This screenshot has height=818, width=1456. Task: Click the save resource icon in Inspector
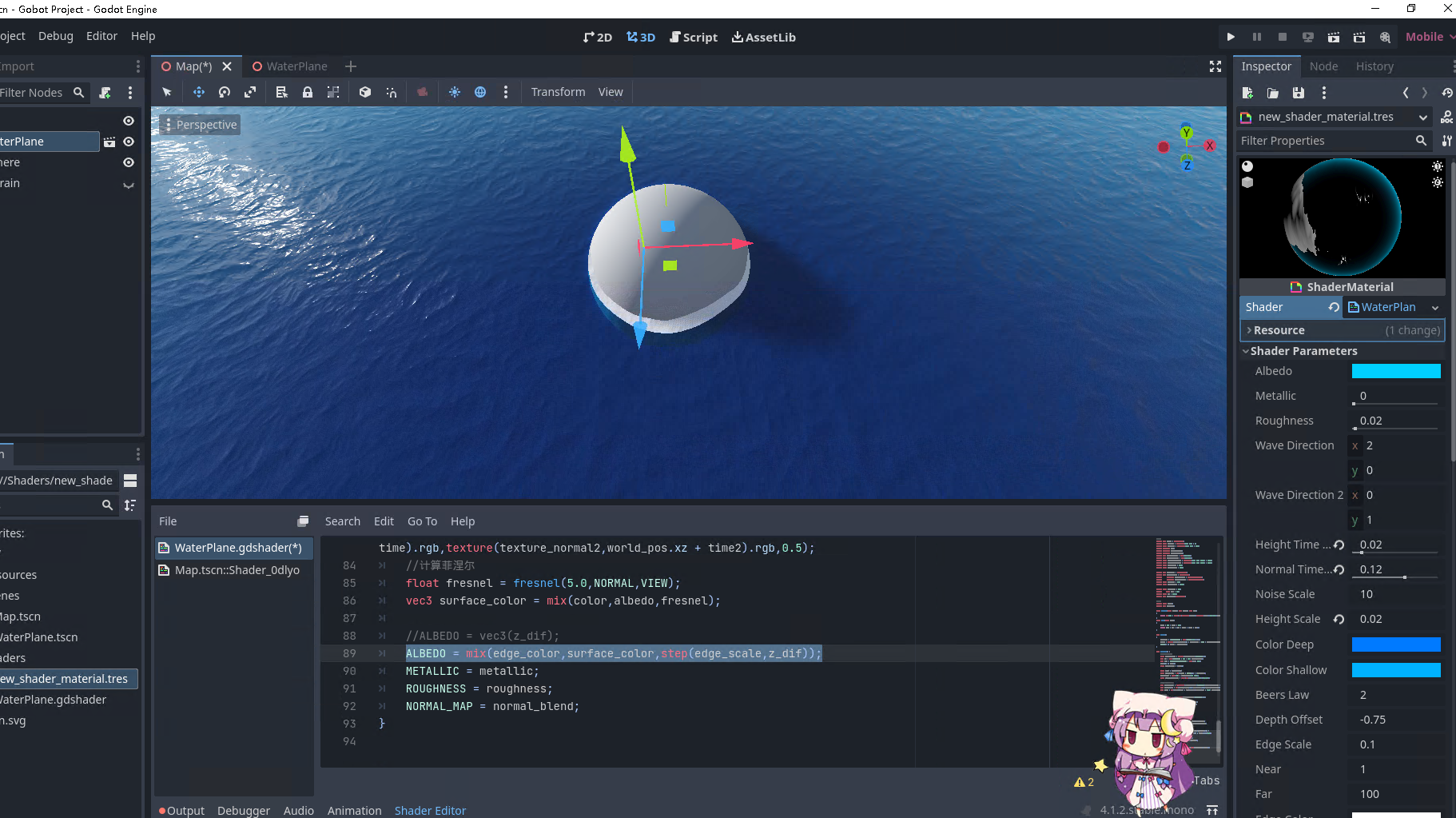(x=1299, y=93)
